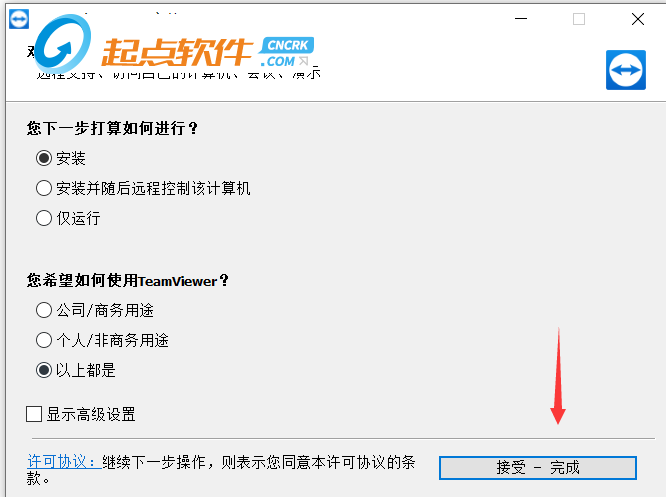Click the 接受 - 完成 button
Image resolution: width=666 pixels, height=497 pixels.
(538, 468)
